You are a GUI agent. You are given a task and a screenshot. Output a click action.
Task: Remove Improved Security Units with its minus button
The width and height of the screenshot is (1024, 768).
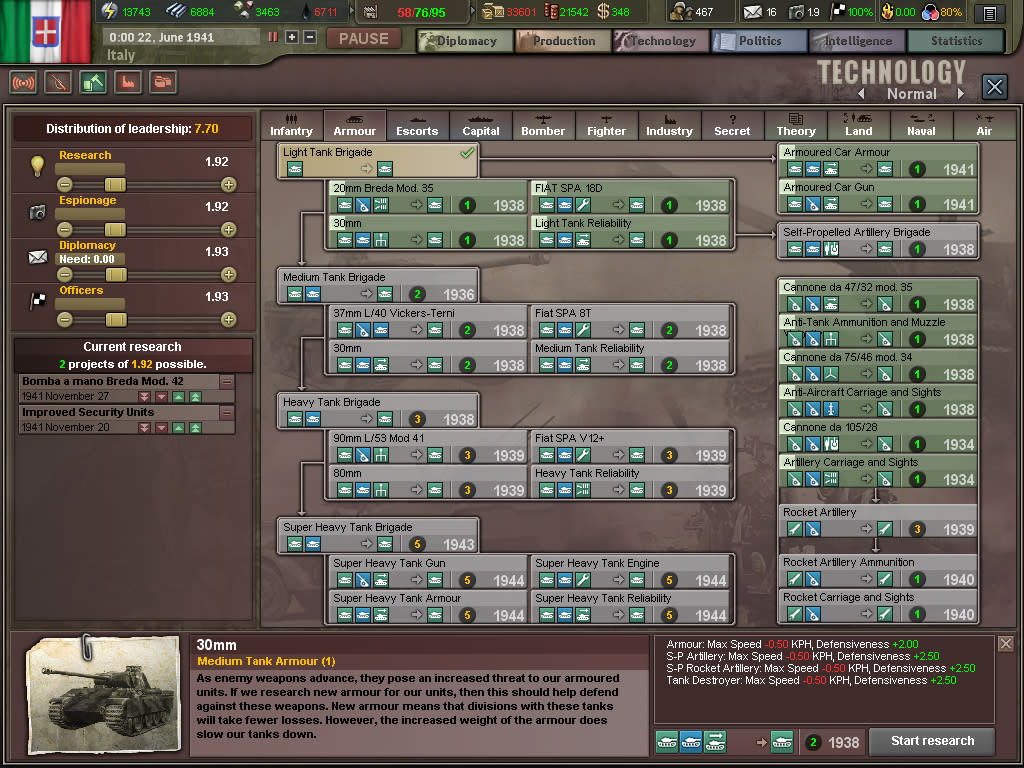click(227, 413)
